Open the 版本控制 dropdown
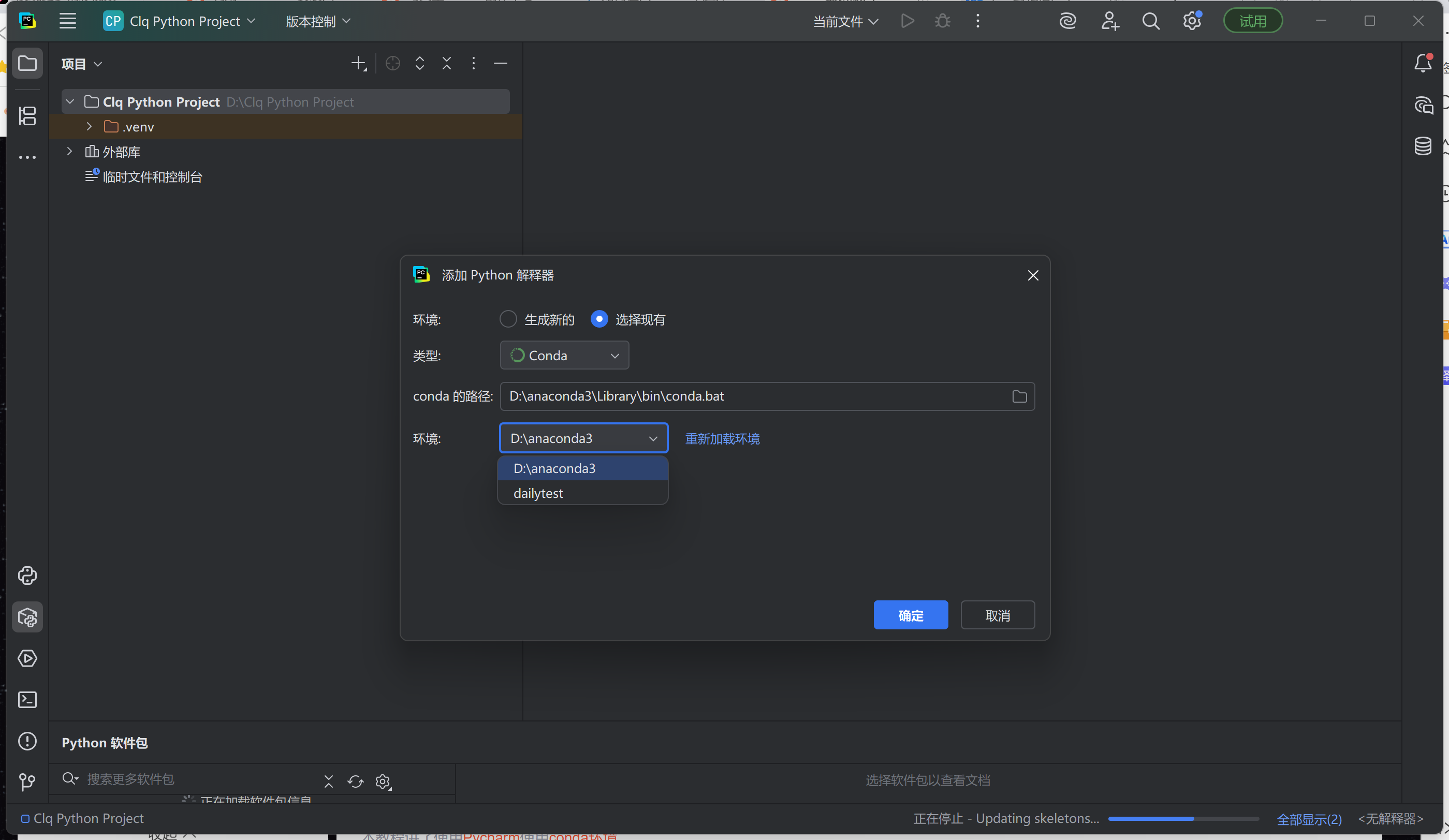This screenshot has height=840, width=1449. (317, 21)
